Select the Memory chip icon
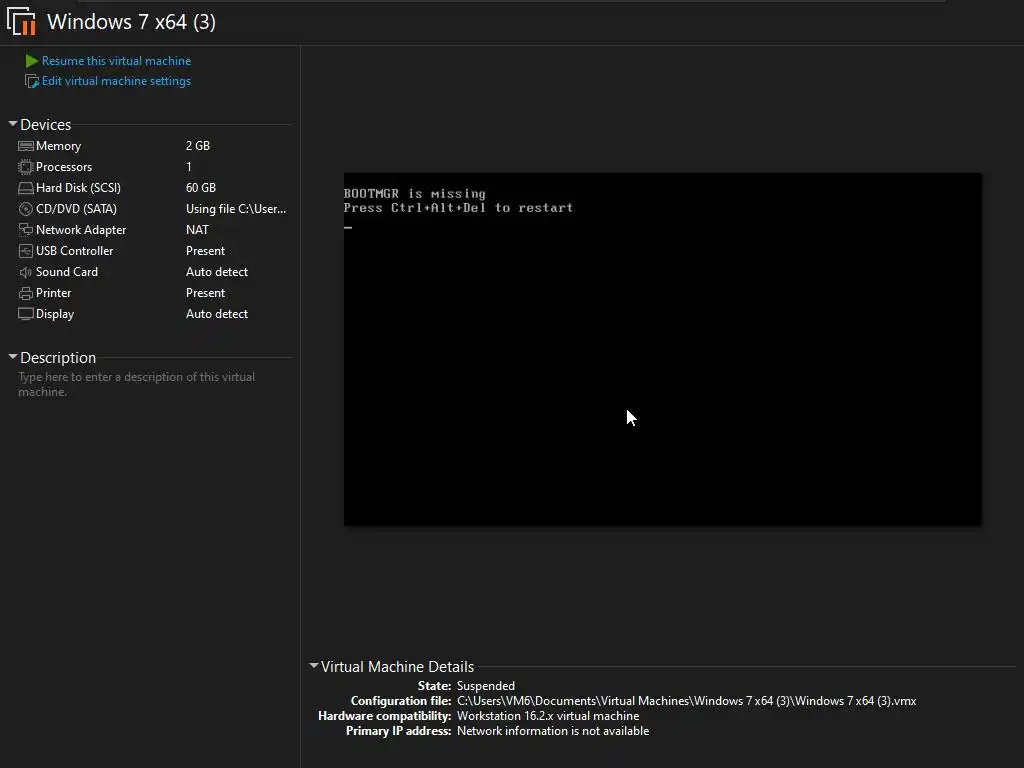Viewport: 1024px width, 768px height. pyautogui.click(x=25, y=146)
